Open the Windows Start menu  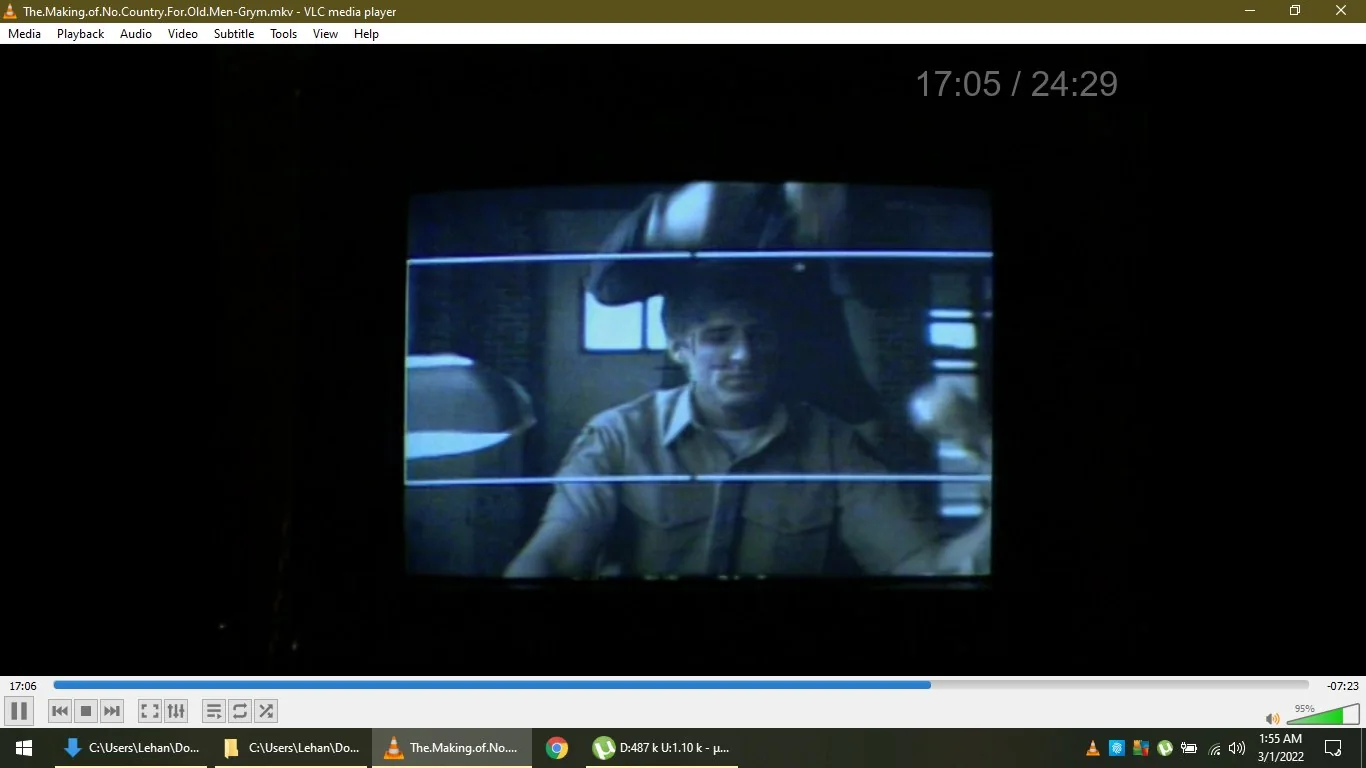[24, 748]
